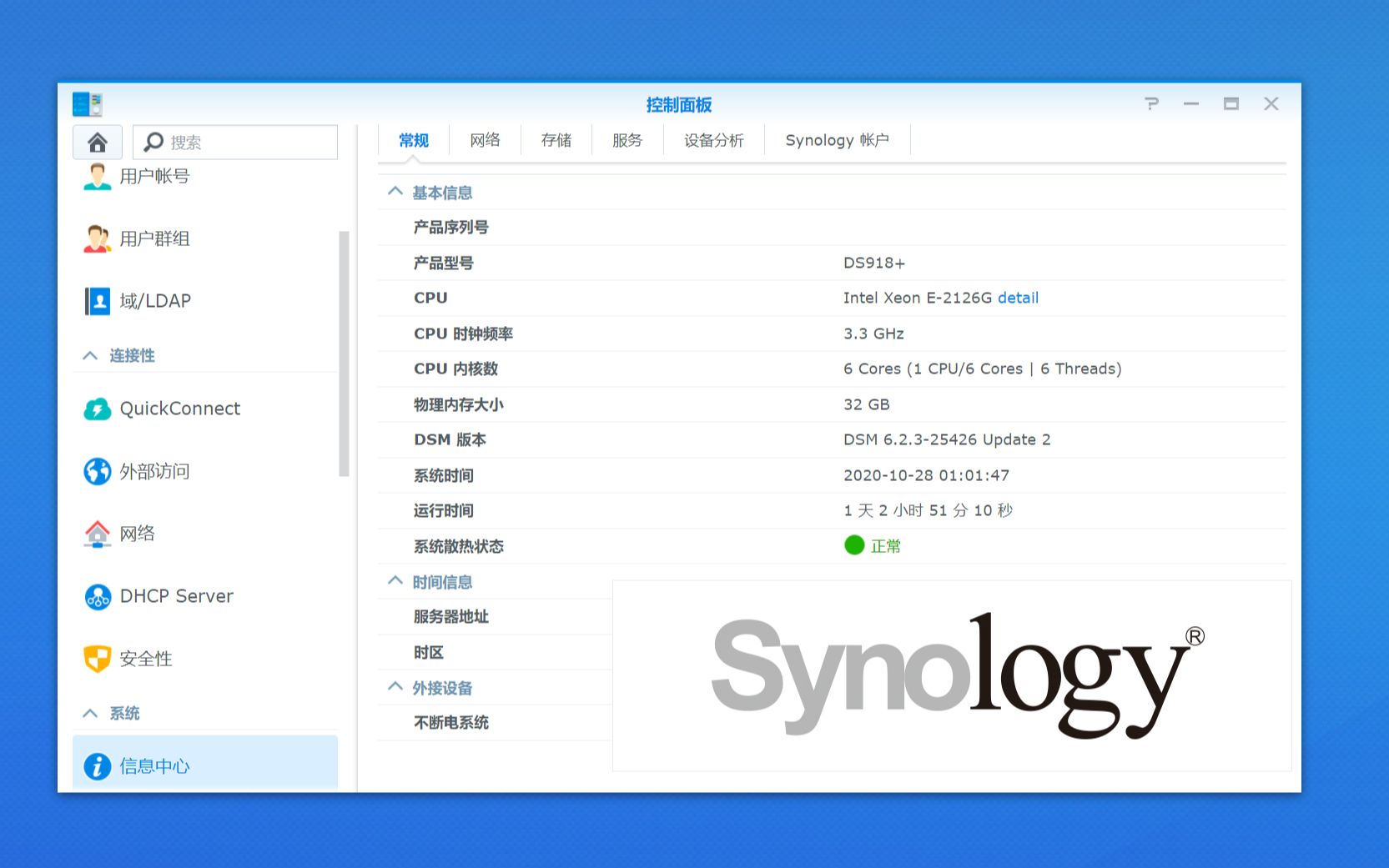
Task: Select the 用户群组 groups icon
Action: pyautogui.click(x=98, y=238)
